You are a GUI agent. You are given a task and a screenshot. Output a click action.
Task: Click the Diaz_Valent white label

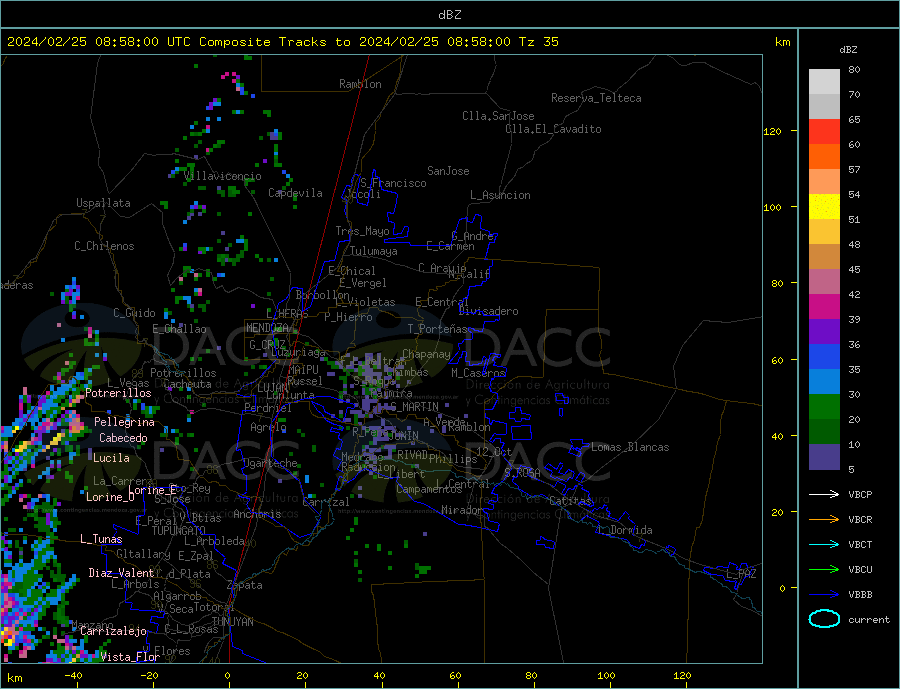tap(122, 572)
